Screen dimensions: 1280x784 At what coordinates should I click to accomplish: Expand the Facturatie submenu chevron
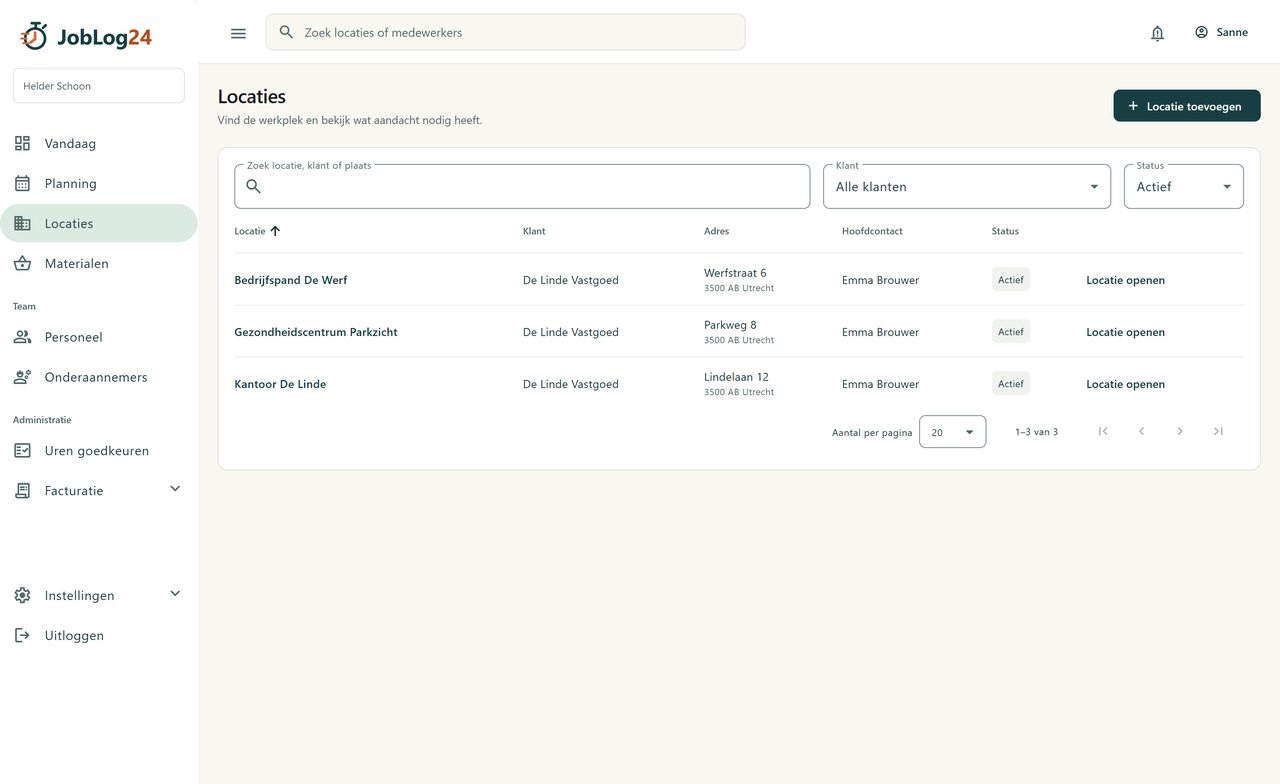coord(175,489)
